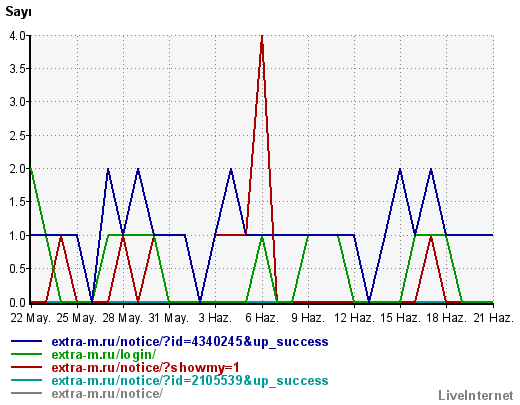Open extra-m.ru/notice/?id=2105539&up_success legend entry

190,380
